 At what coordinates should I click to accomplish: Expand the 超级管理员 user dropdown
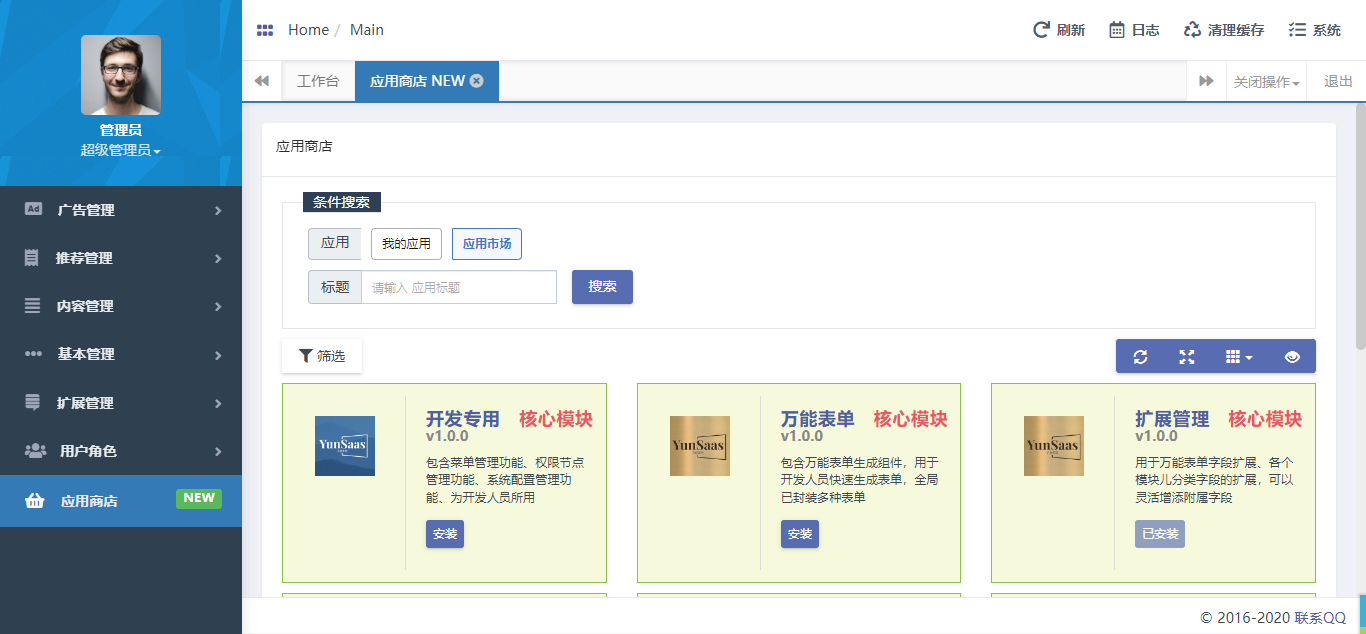(120, 150)
